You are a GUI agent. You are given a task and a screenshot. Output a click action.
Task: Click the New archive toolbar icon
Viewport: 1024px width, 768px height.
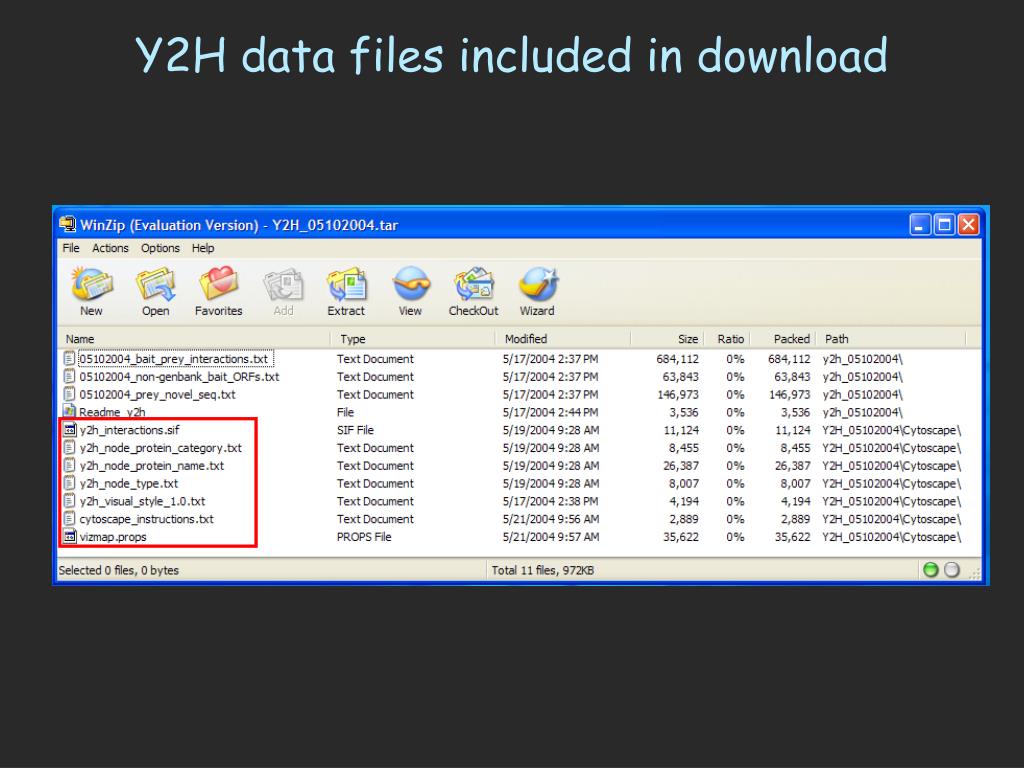click(91, 285)
